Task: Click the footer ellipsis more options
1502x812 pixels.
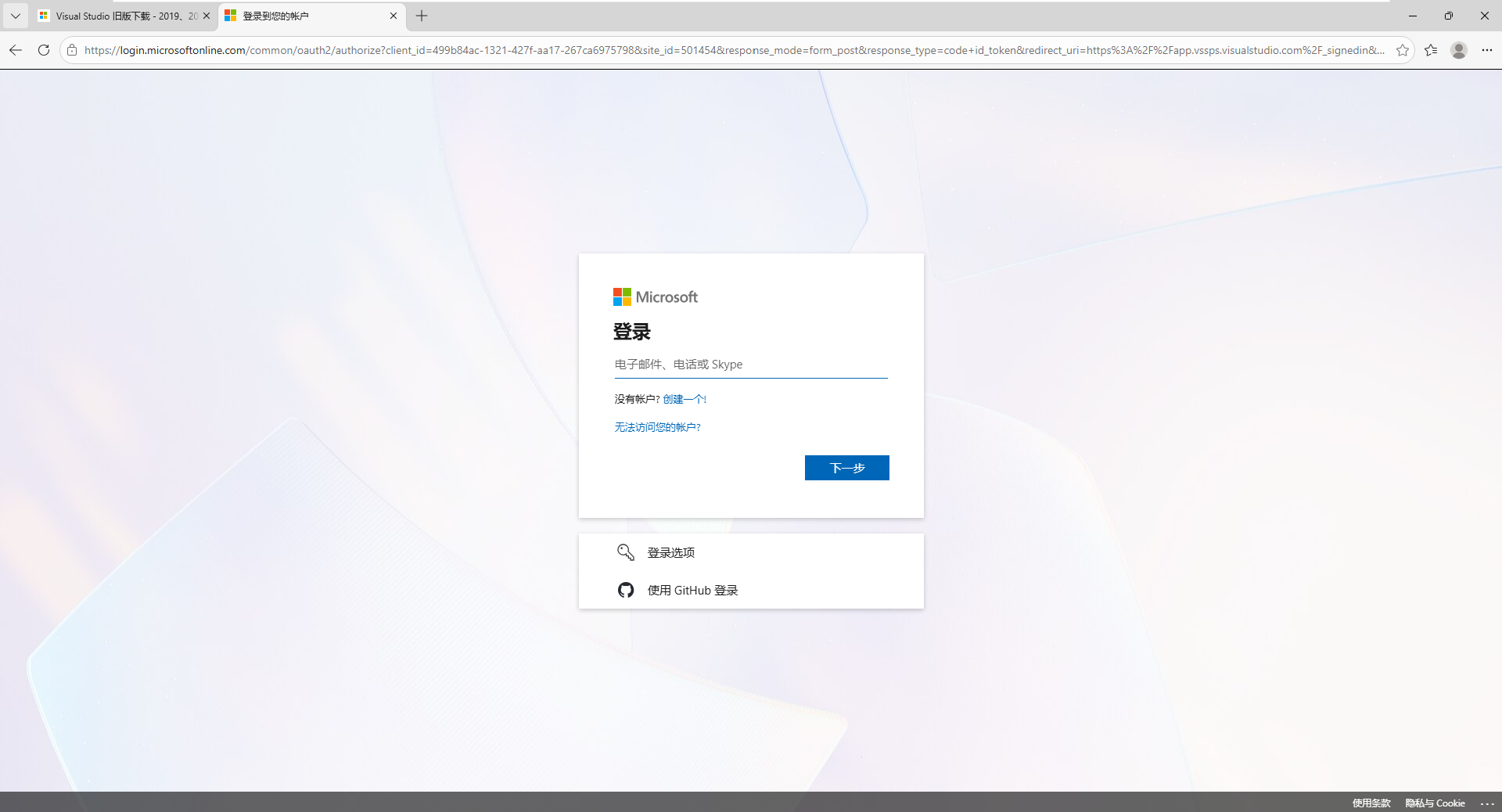Action: pyautogui.click(x=1487, y=803)
